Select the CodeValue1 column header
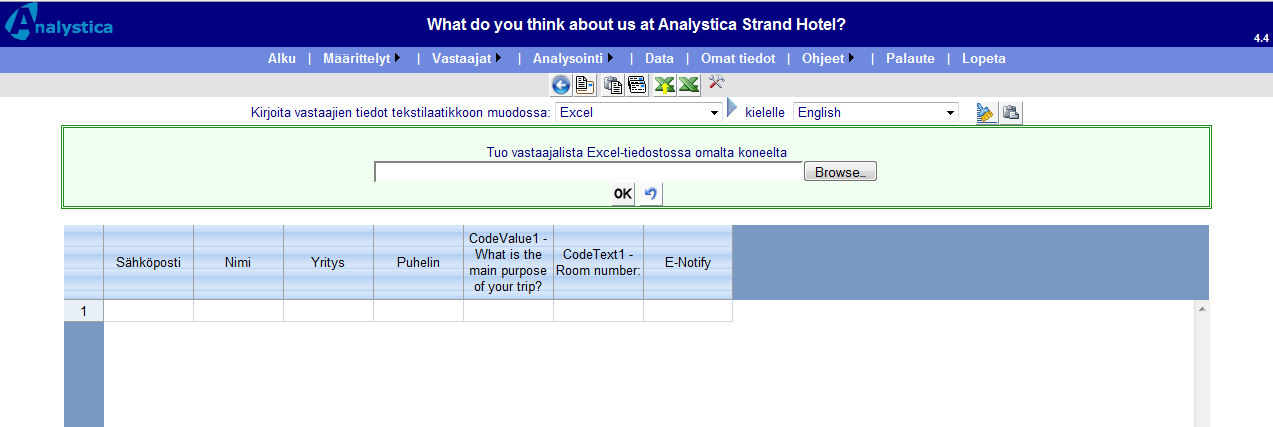 click(x=508, y=262)
